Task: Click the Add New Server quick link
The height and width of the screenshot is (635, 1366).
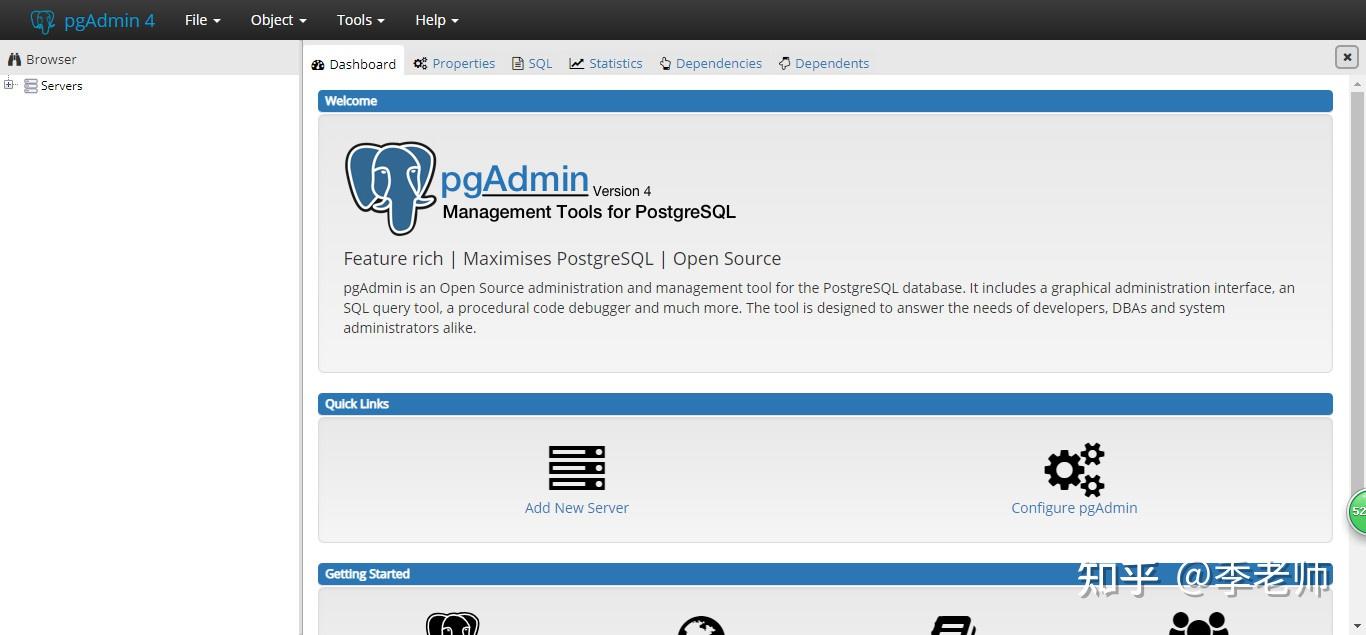Action: point(576,507)
